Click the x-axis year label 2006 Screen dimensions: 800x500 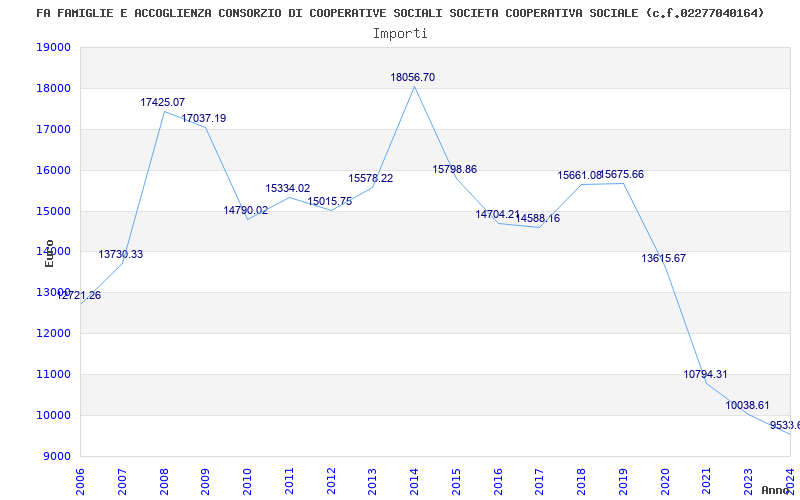click(81, 482)
